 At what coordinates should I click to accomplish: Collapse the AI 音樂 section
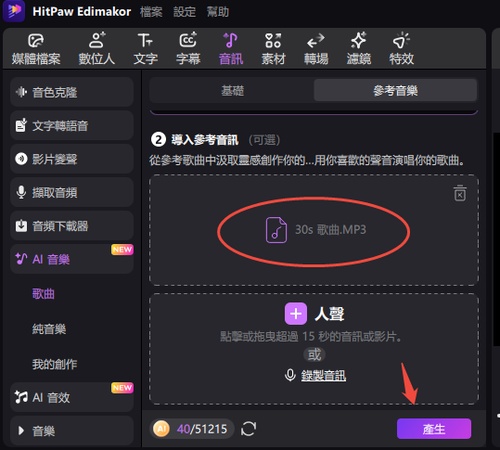click(x=72, y=259)
